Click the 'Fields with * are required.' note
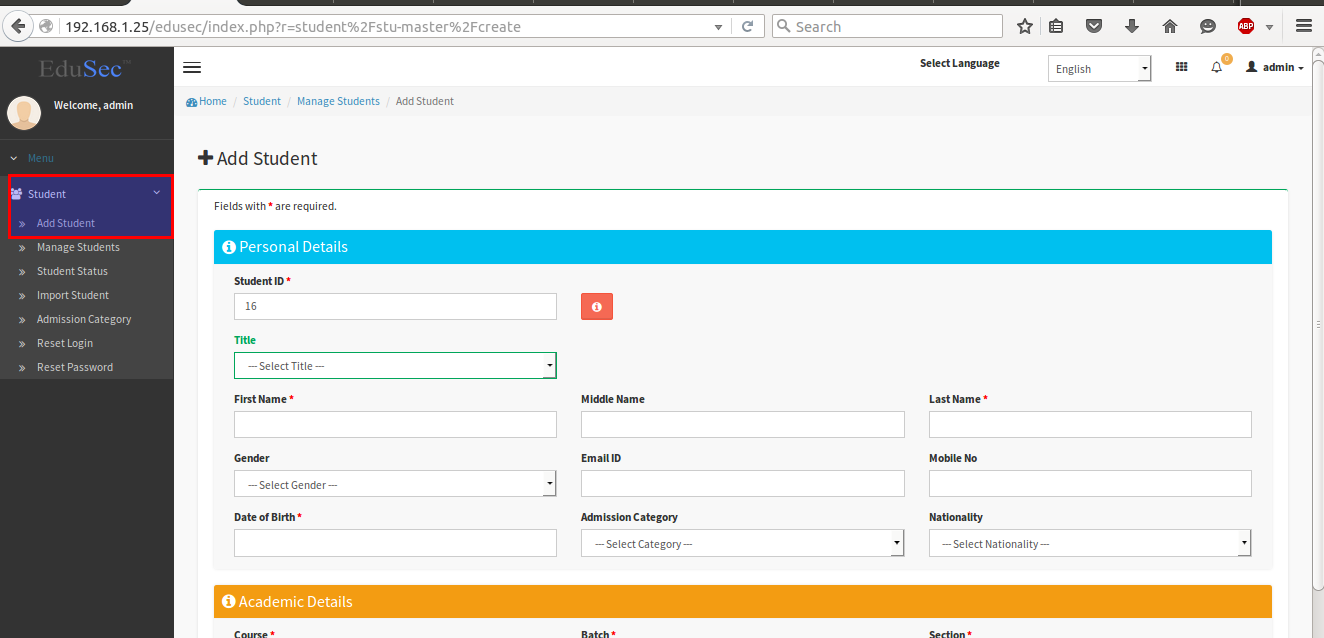Screen dimensions: 1324x638 [x=275, y=206]
